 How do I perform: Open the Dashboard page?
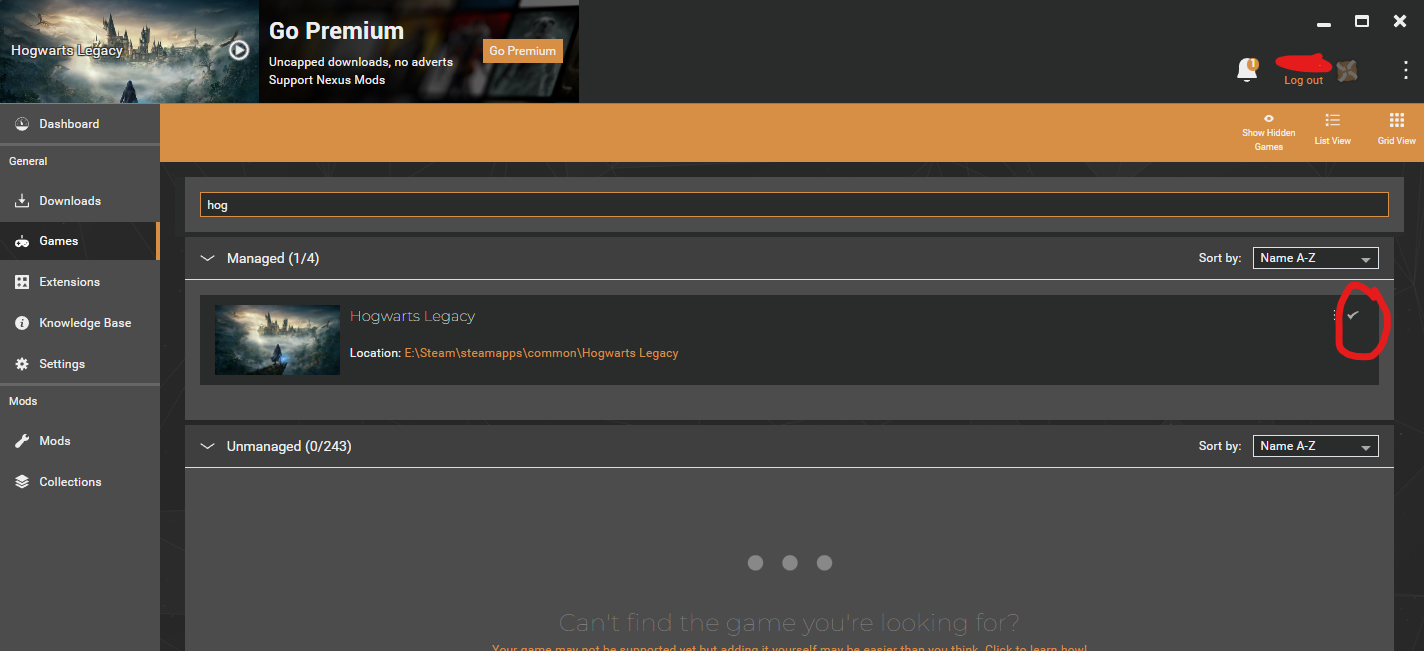click(x=79, y=124)
